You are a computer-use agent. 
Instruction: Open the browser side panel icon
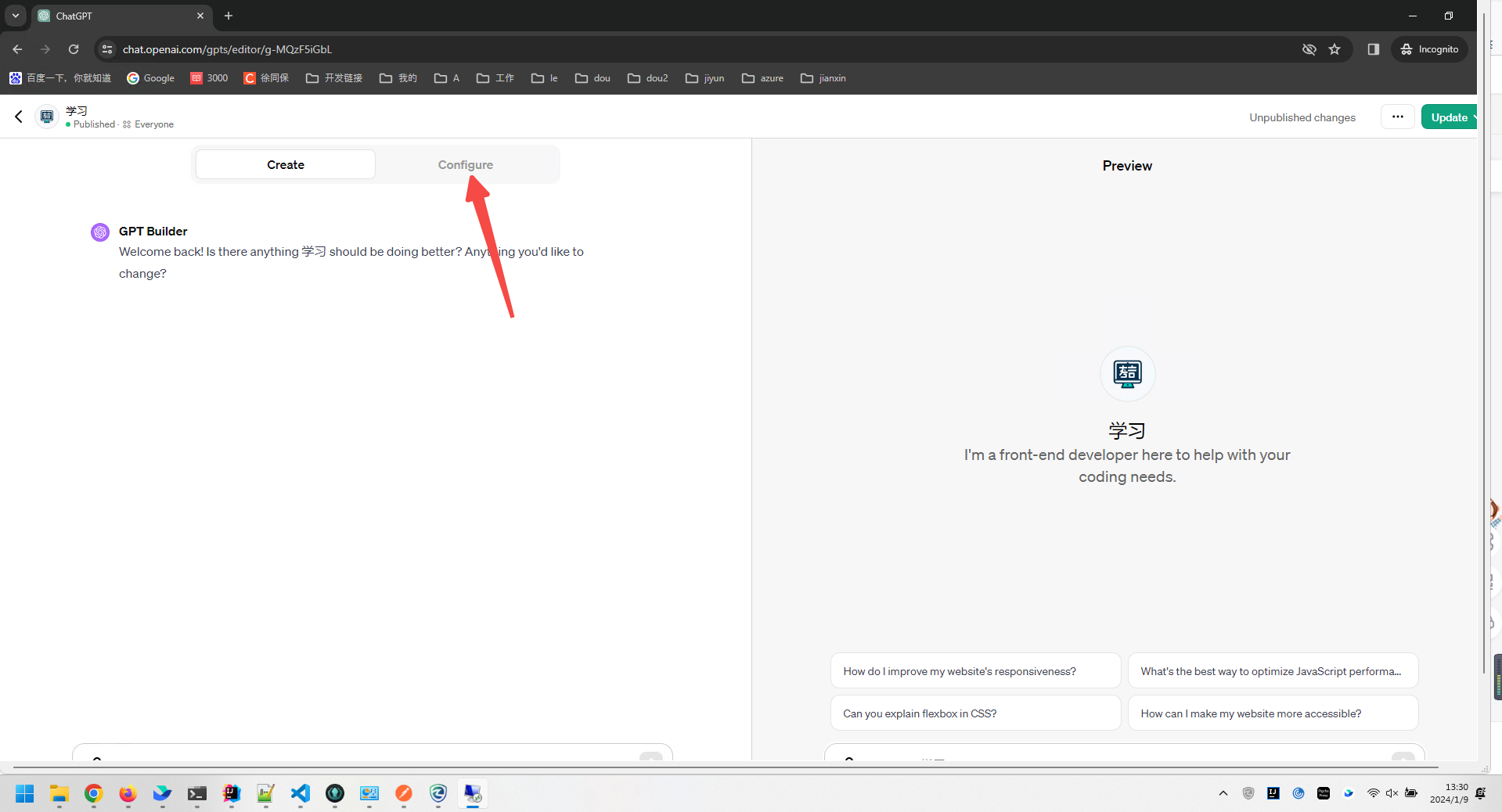click(x=1373, y=49)
